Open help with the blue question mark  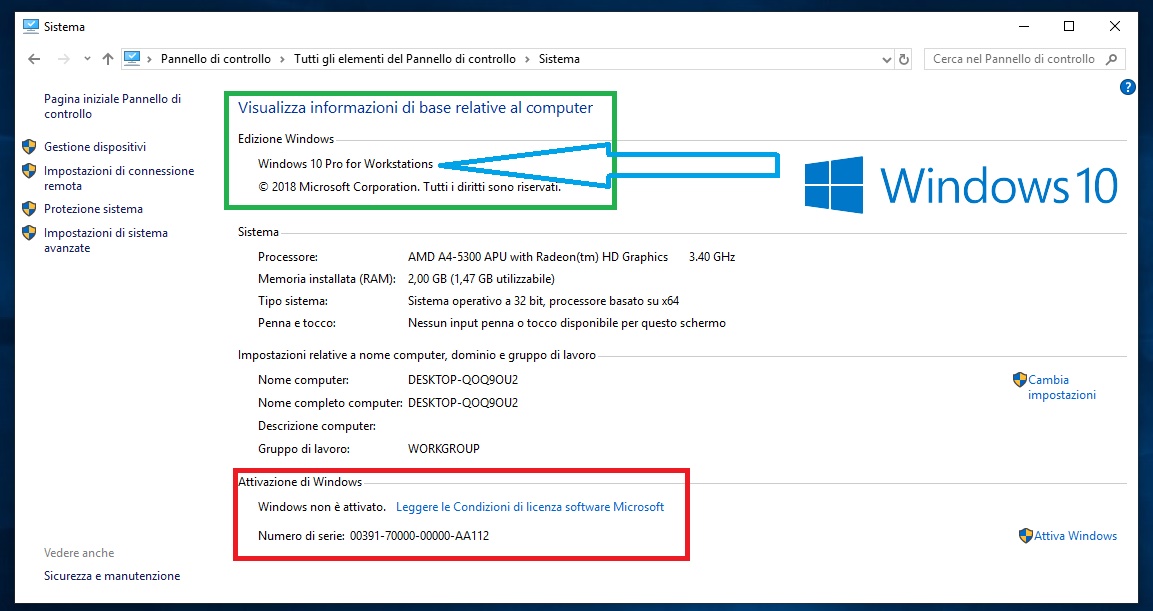click(1127, 87)
